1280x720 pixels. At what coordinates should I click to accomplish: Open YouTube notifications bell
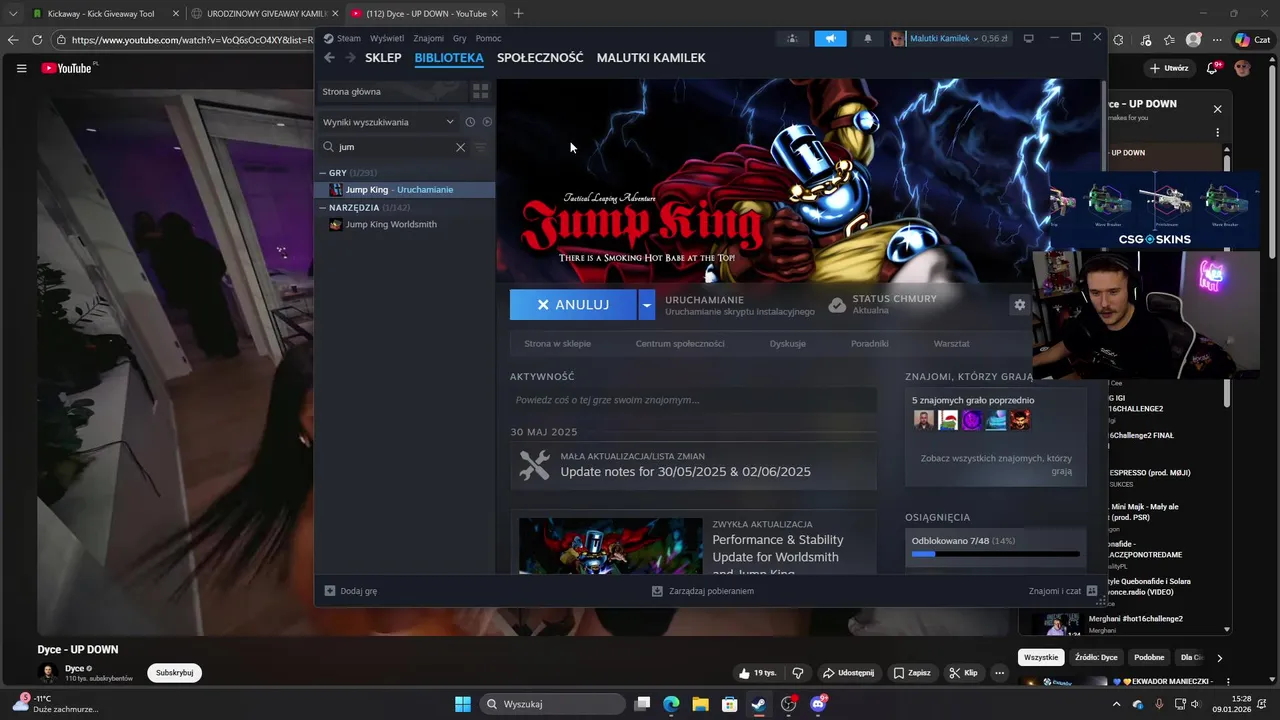[1212, 68]
